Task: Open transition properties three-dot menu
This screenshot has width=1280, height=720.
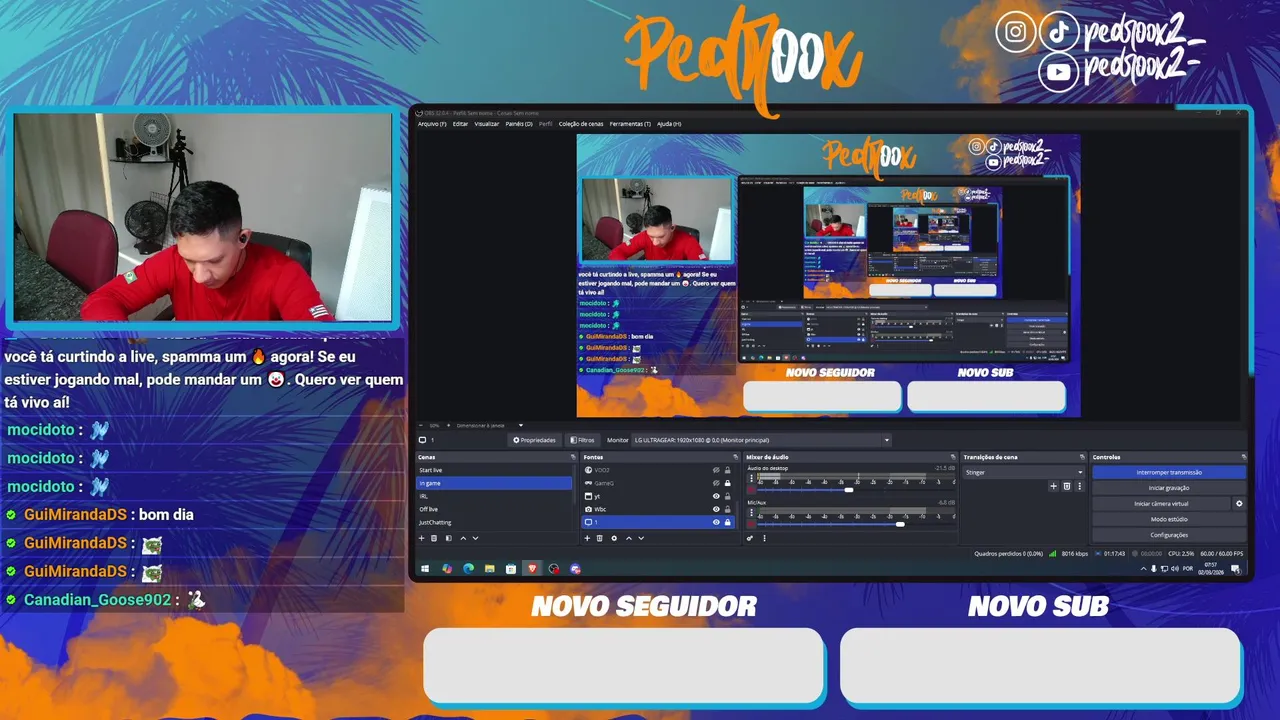Action: click(x=1080, y=486)
